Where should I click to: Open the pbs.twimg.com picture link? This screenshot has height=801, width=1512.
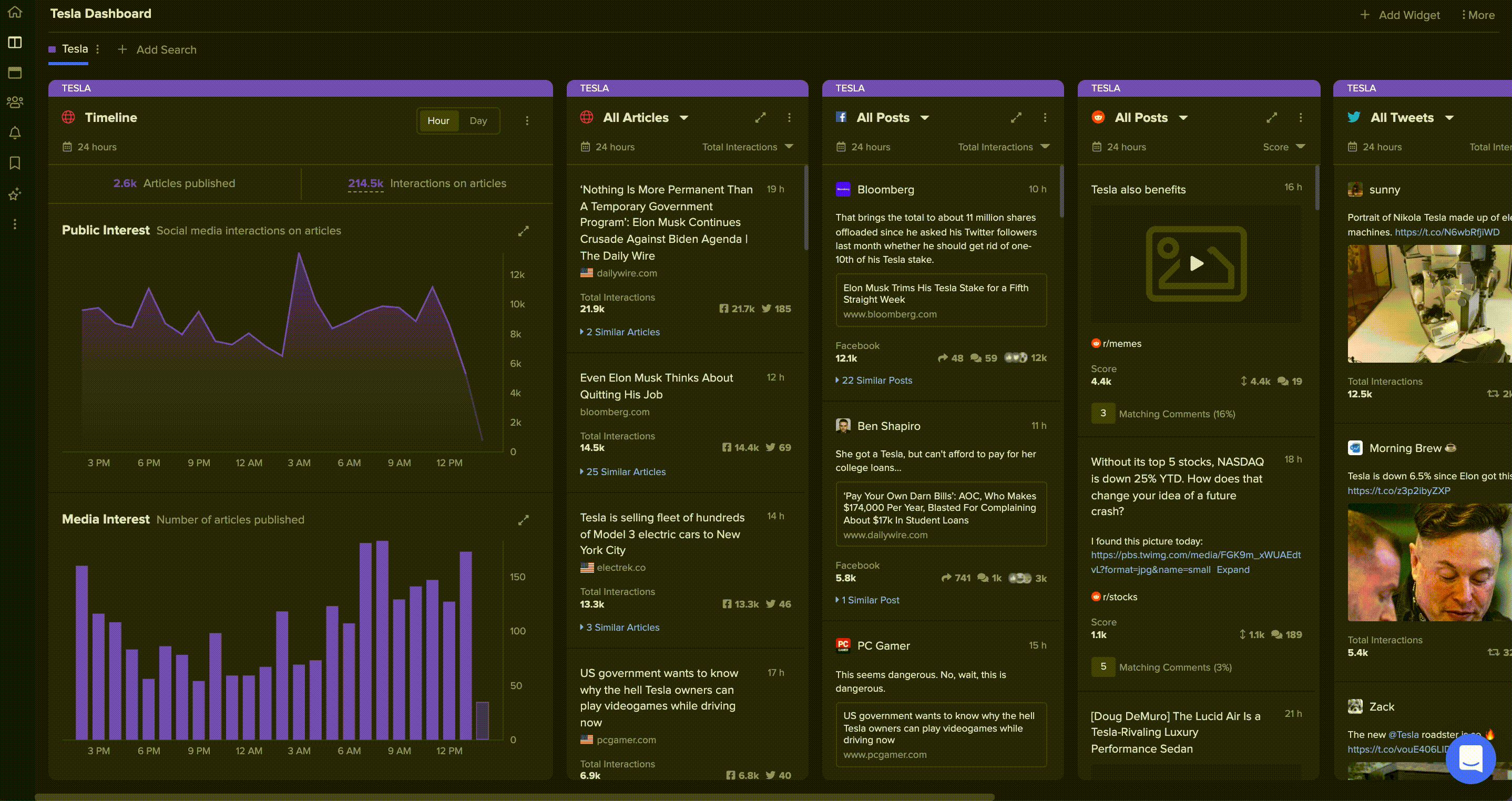pyautogui.click(x=1196, y=562)
